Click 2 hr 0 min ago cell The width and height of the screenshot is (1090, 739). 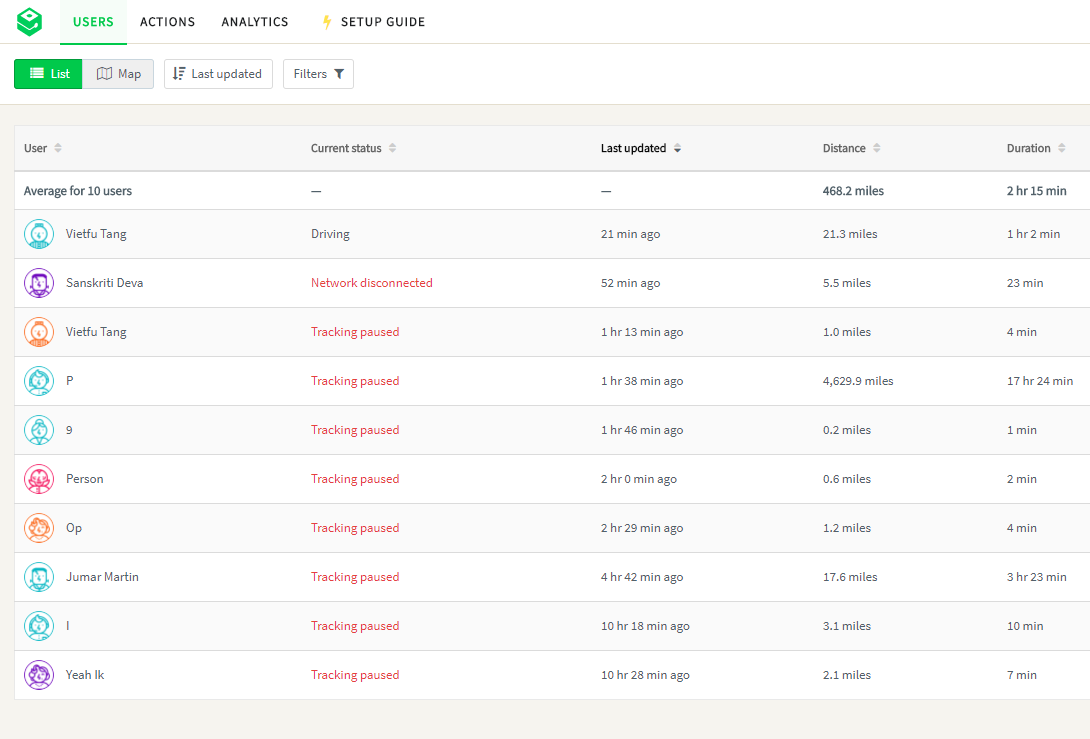click(x=639, y=479)
